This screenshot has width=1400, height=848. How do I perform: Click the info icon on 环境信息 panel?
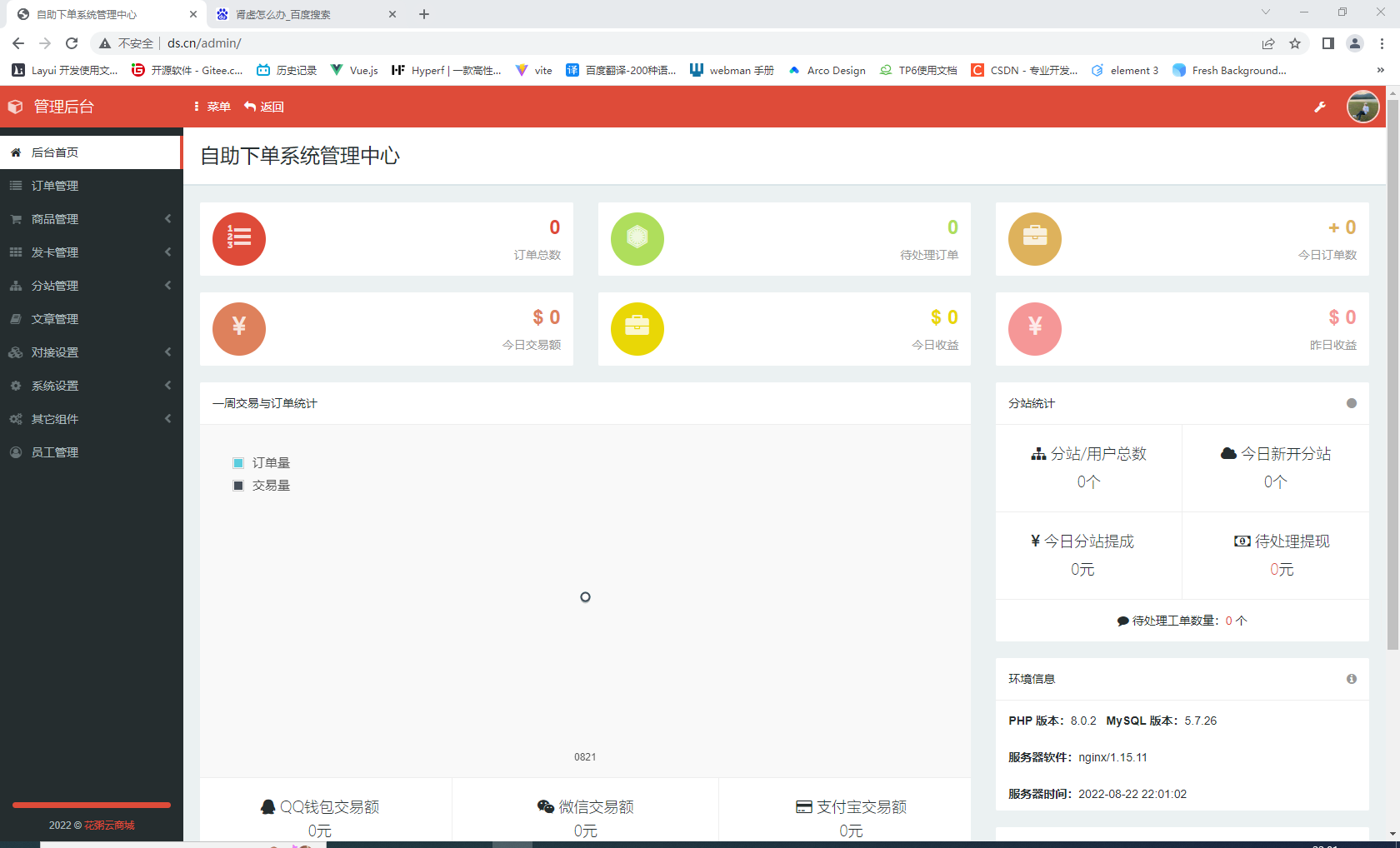pyautogui.click(x=1352, y=679)
